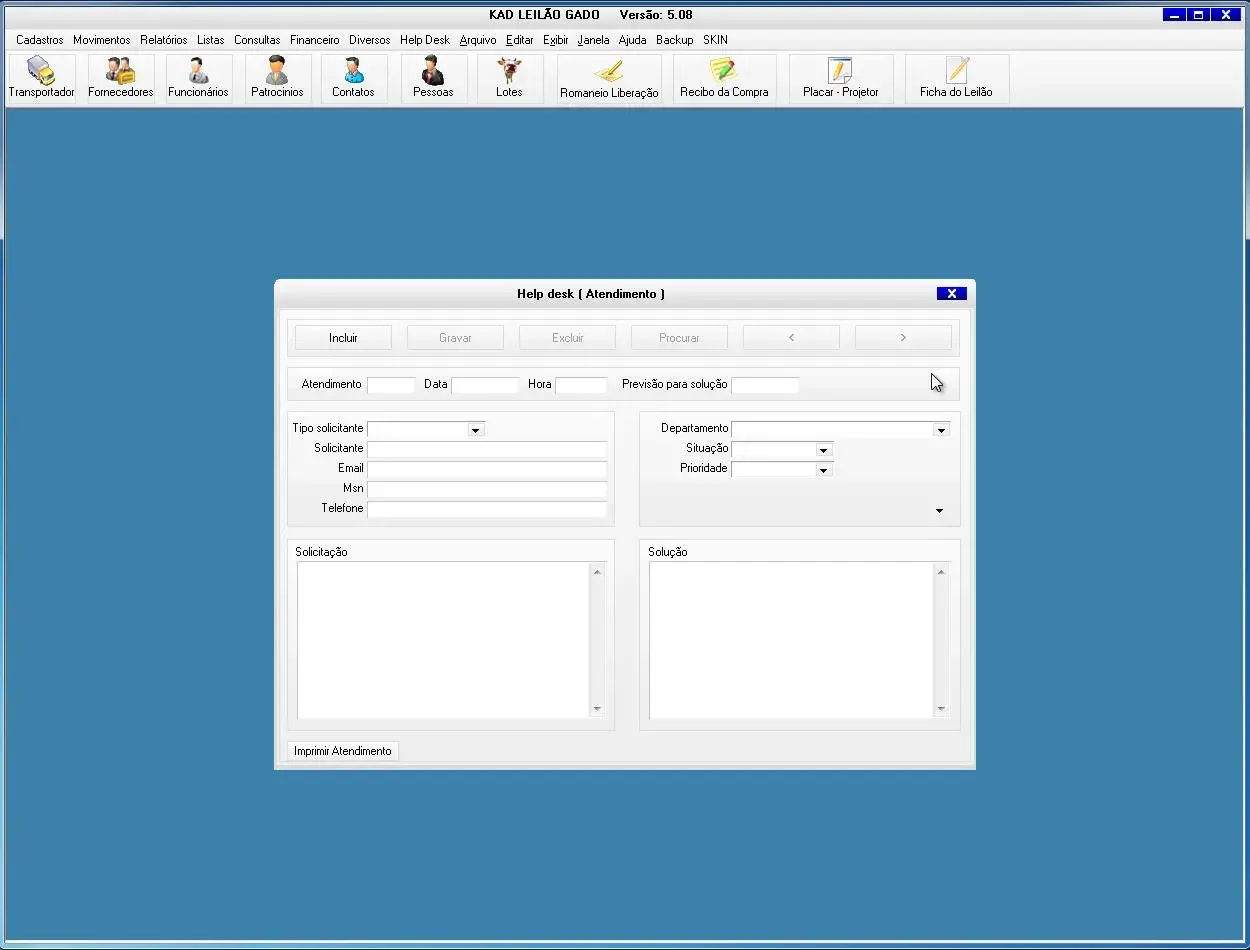This screenshot has width=1250, height=950.
Task: Open the Diversos menu
Action: point(369,40)
